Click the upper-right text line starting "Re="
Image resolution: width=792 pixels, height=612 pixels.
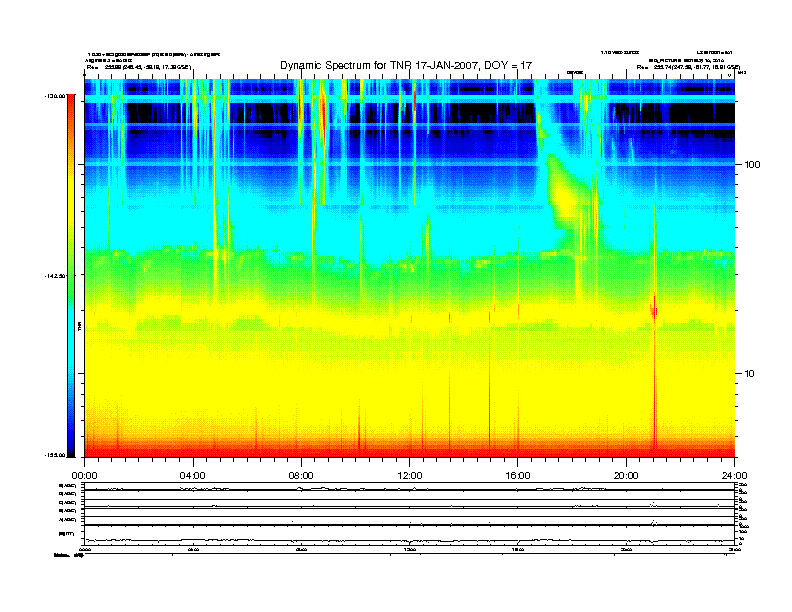tap(688, 67)
